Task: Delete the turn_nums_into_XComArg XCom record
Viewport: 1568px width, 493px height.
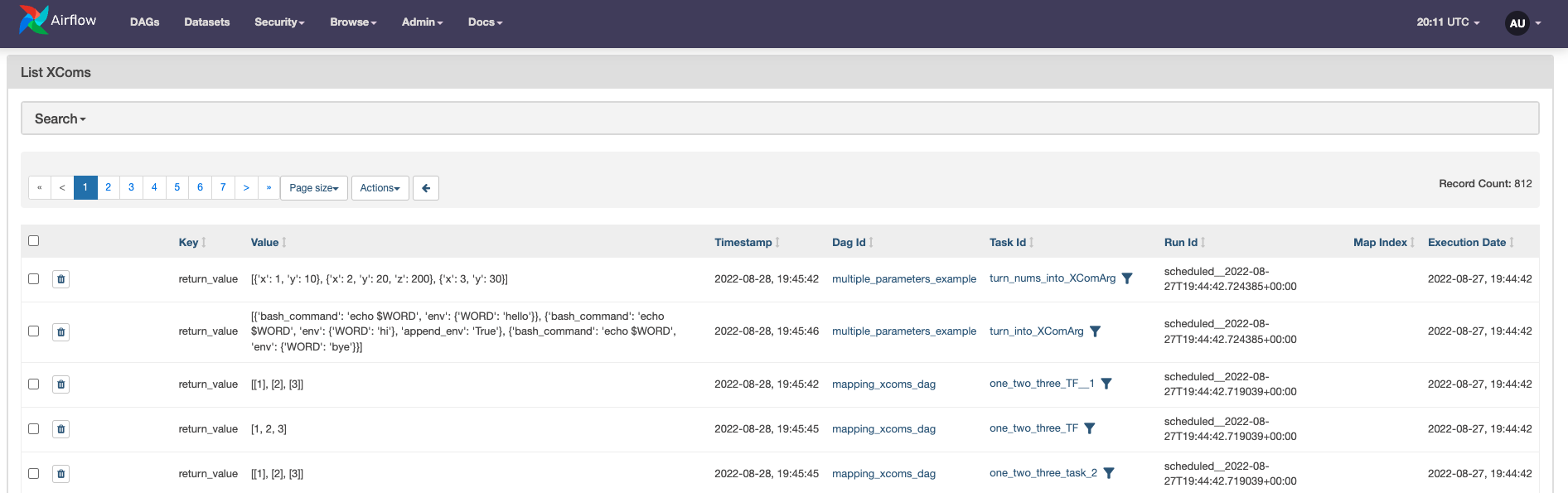Action: pyautogui.click(x=60, y=279)
